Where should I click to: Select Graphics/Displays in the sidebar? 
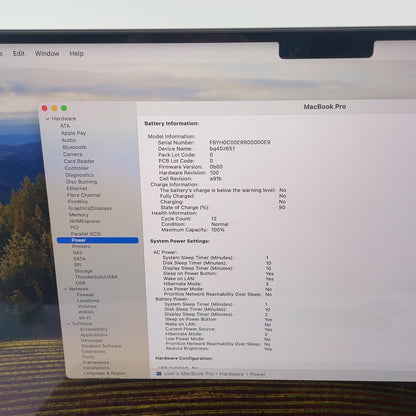90,208
